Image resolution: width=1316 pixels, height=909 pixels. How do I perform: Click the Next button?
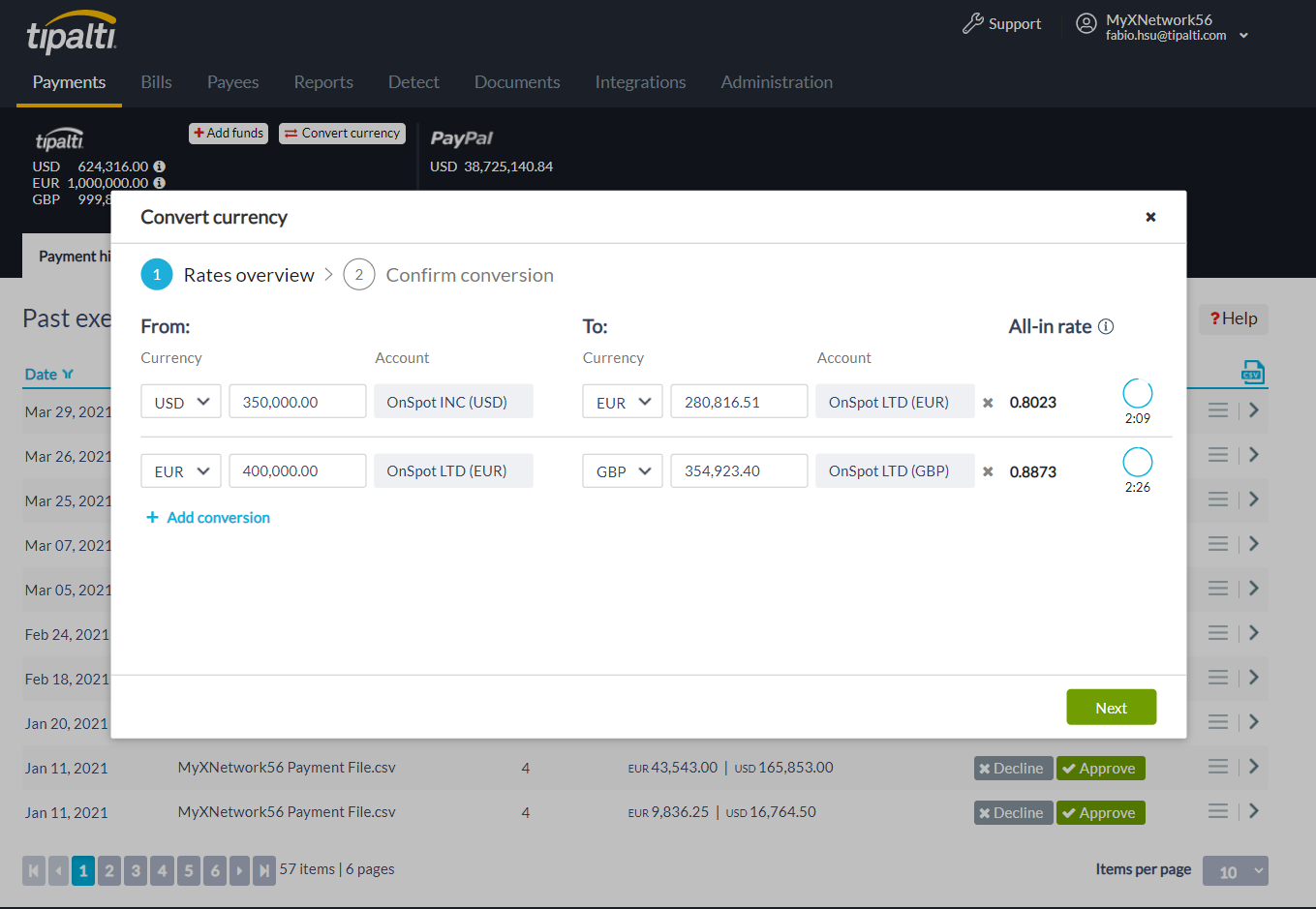click(x=1112, y=708)
